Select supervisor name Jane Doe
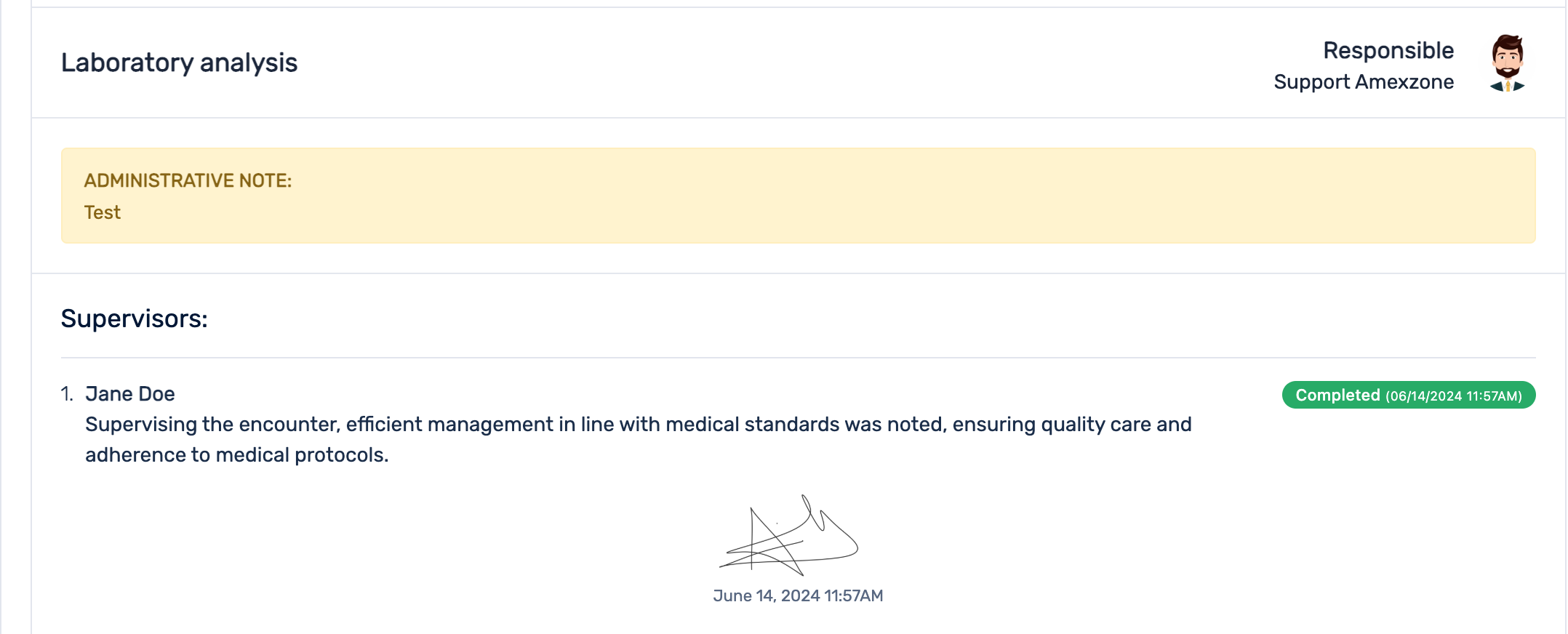1568x634 pixels. [129, 394]
